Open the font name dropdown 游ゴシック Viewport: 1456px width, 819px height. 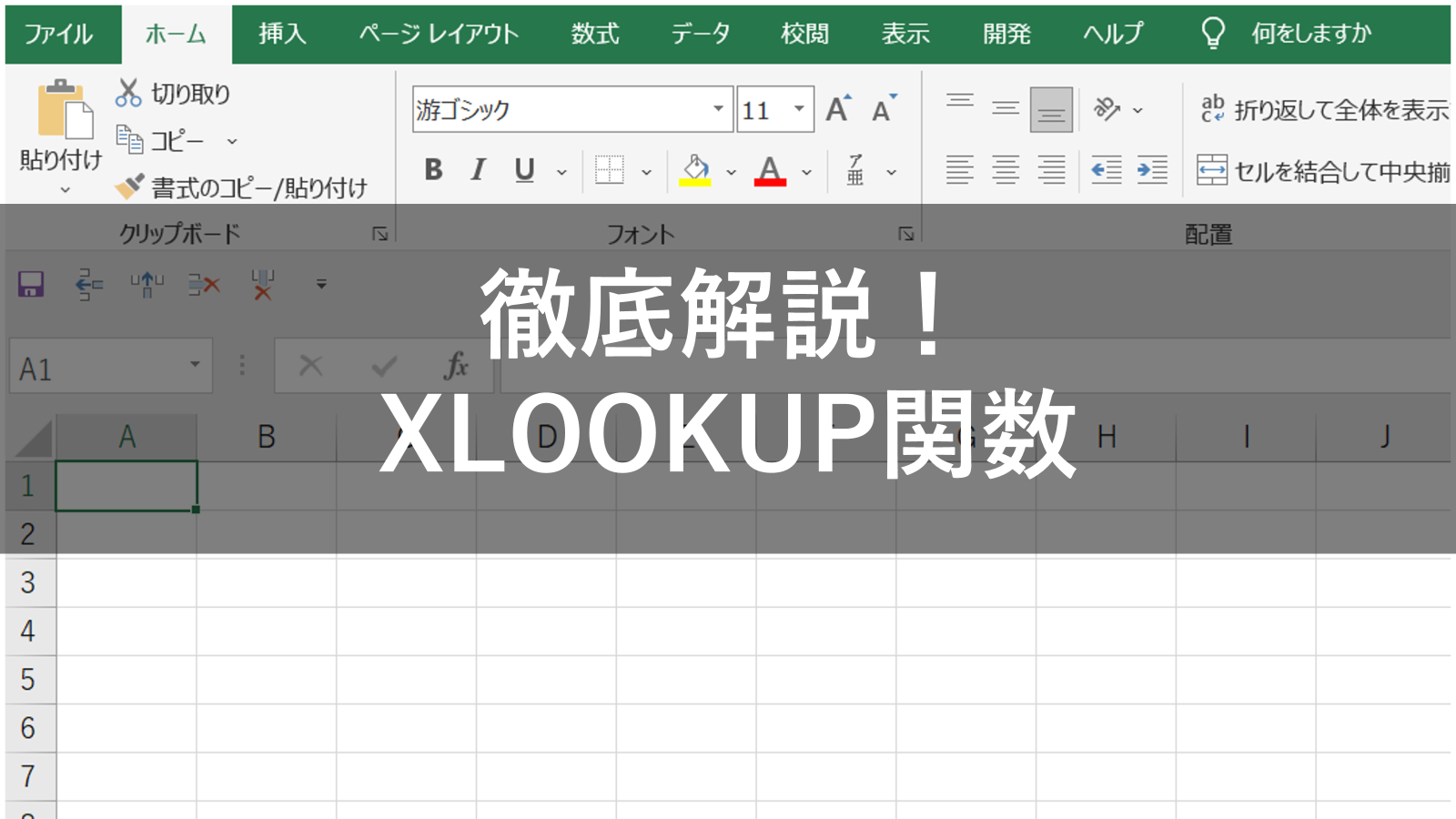tap(718, 109)
